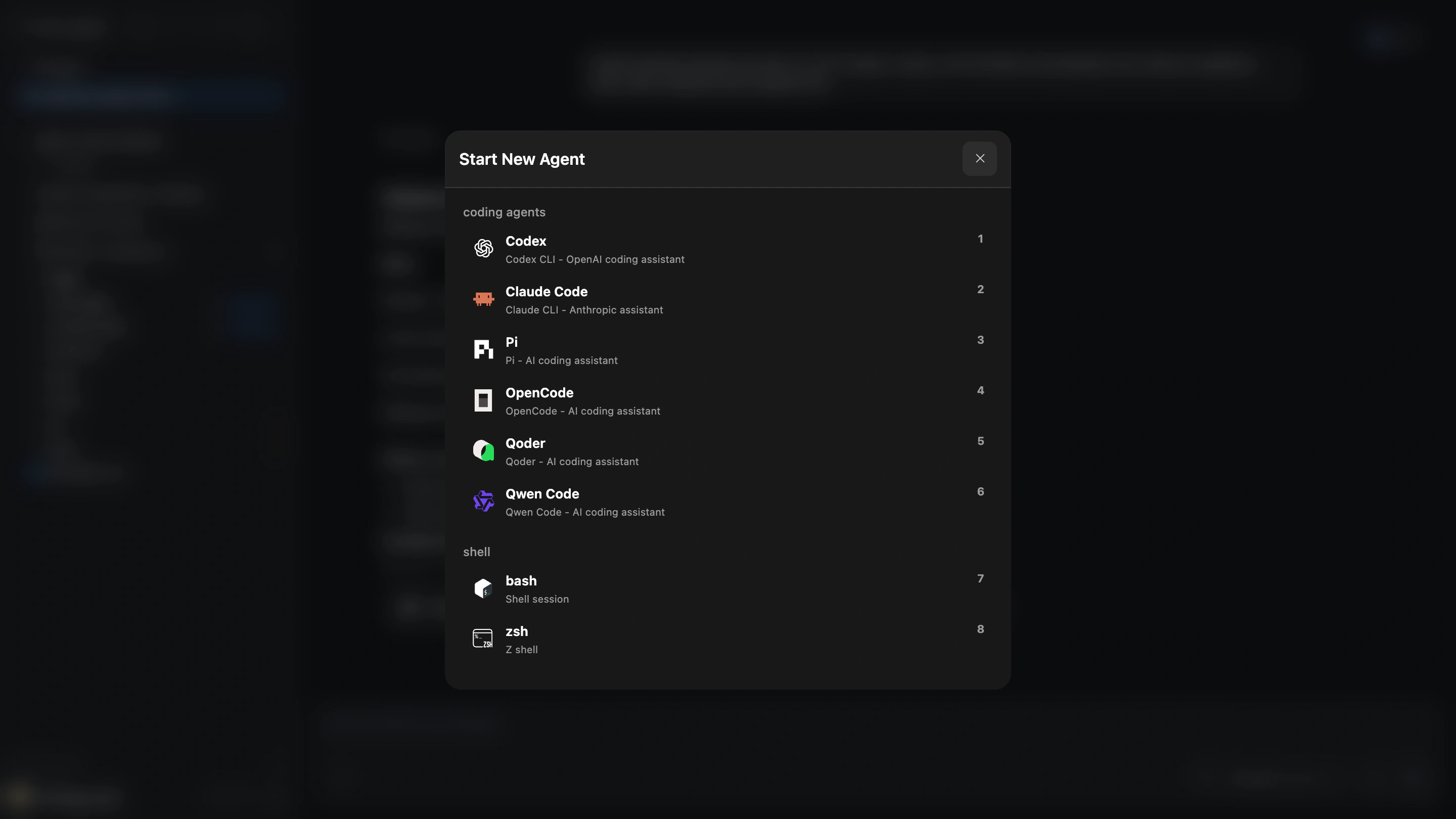Click 'OpenCode - AI coding assistant' description
Screen dimensions: 1456x819
coord(583,411)
